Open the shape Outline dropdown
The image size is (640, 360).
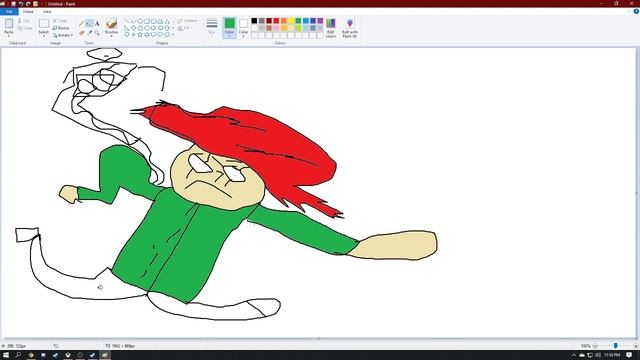189,21
